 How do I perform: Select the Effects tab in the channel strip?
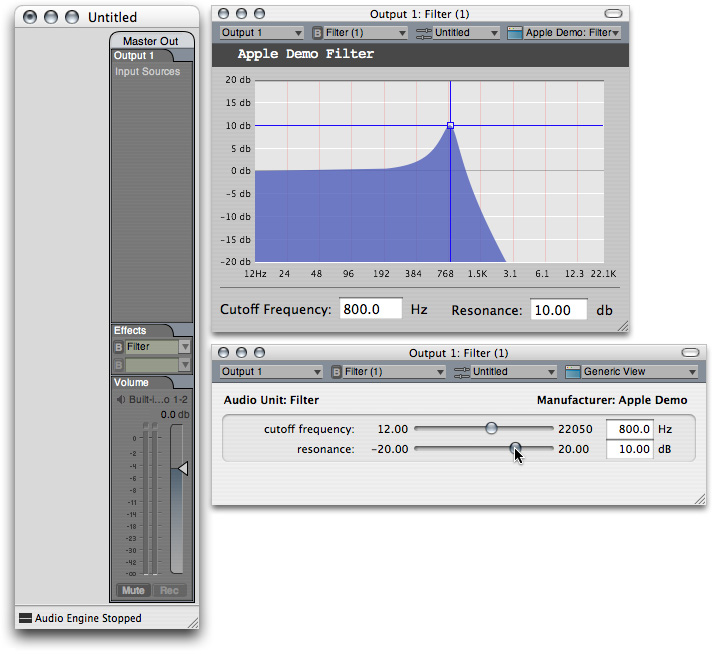point(131,330)
